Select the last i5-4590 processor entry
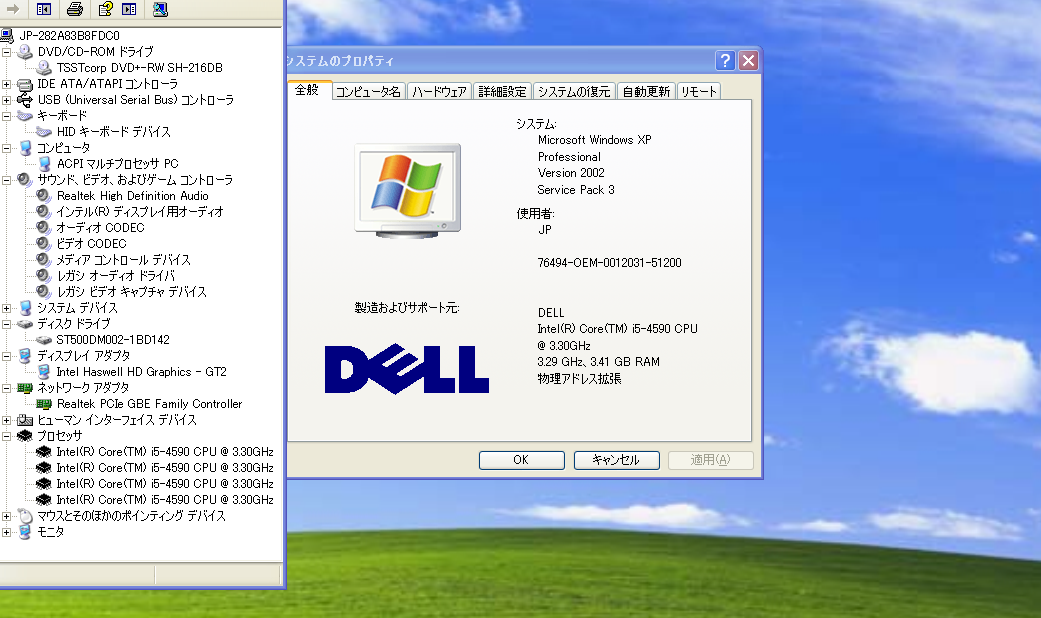This screenshot has width=1041, height=618. tap(165, 500)
